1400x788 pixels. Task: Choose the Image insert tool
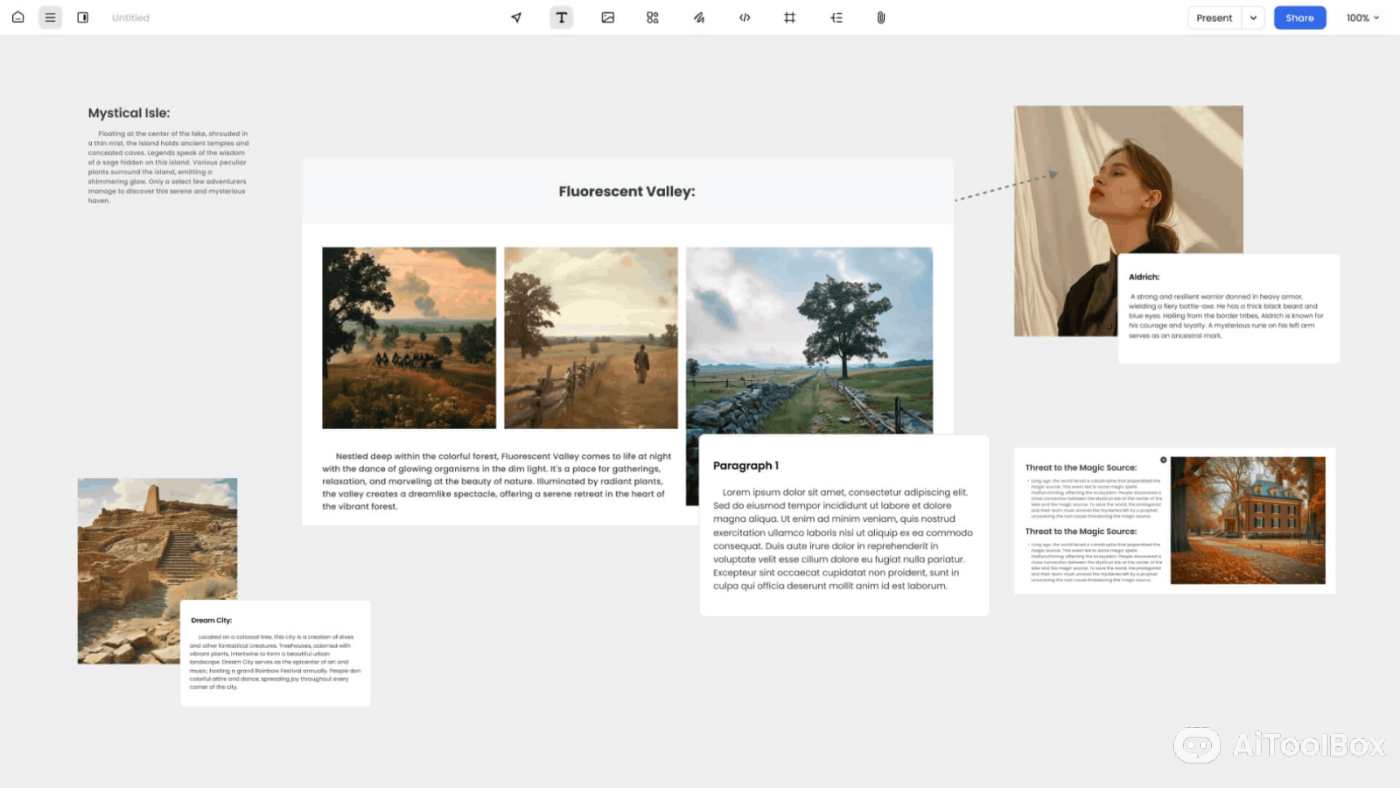[607, 18]
